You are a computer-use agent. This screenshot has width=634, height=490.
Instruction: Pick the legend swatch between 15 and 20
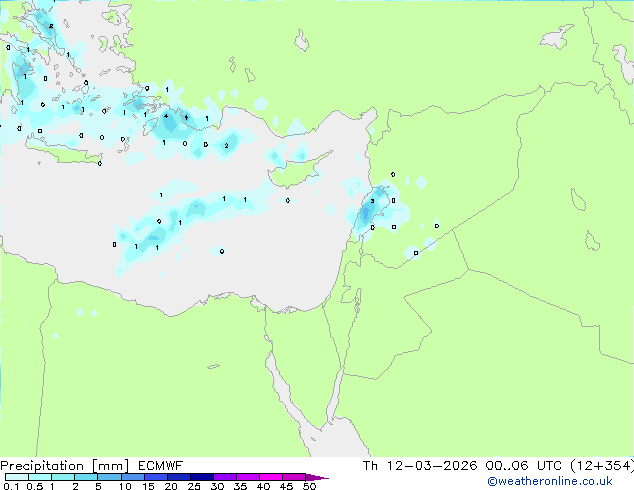point(155,477)
